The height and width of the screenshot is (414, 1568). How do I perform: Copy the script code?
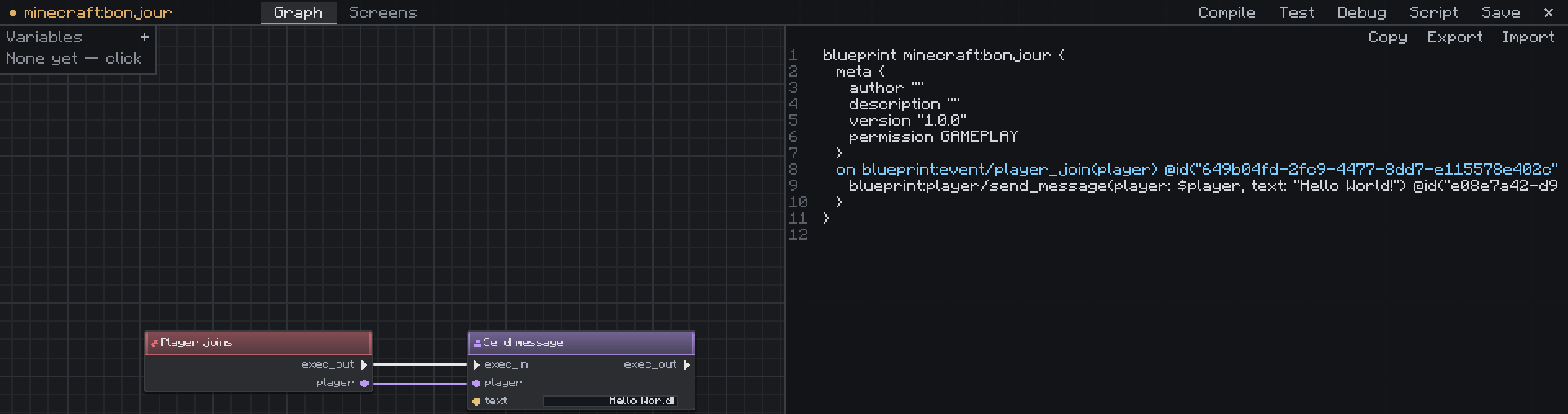pyautogui.click(x=1387, y=37)
